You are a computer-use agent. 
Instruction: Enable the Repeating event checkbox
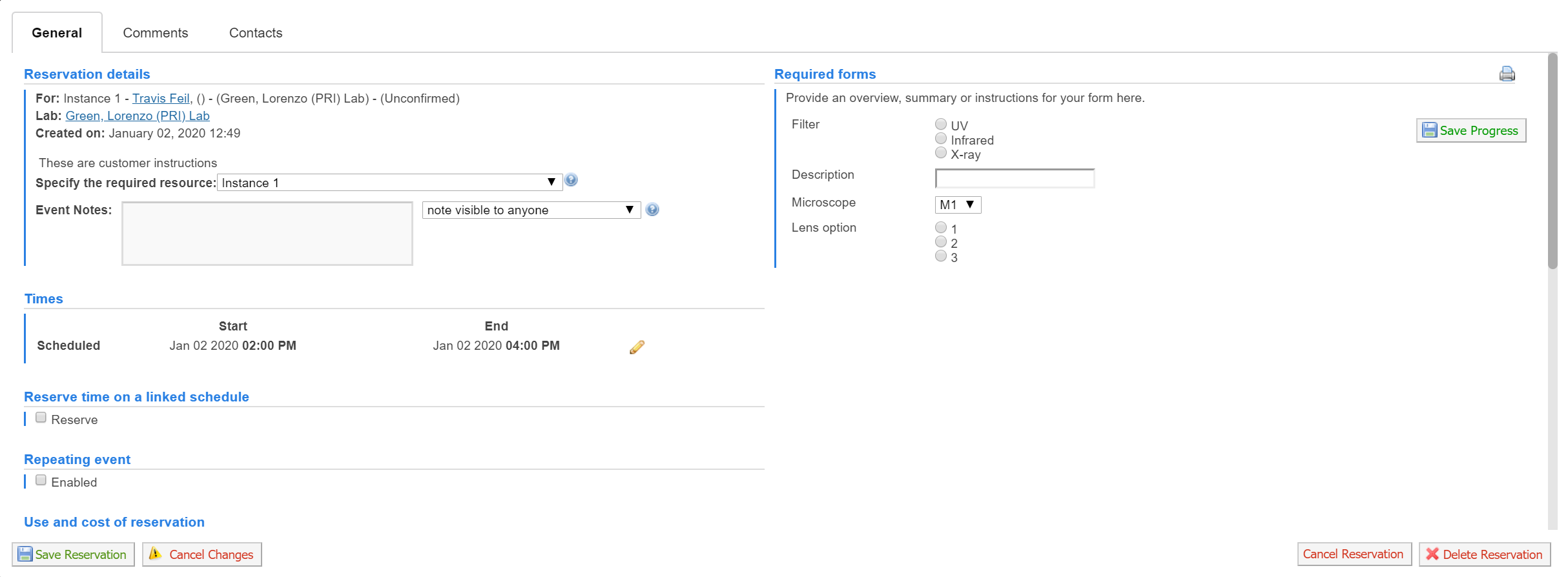[41, 480]
